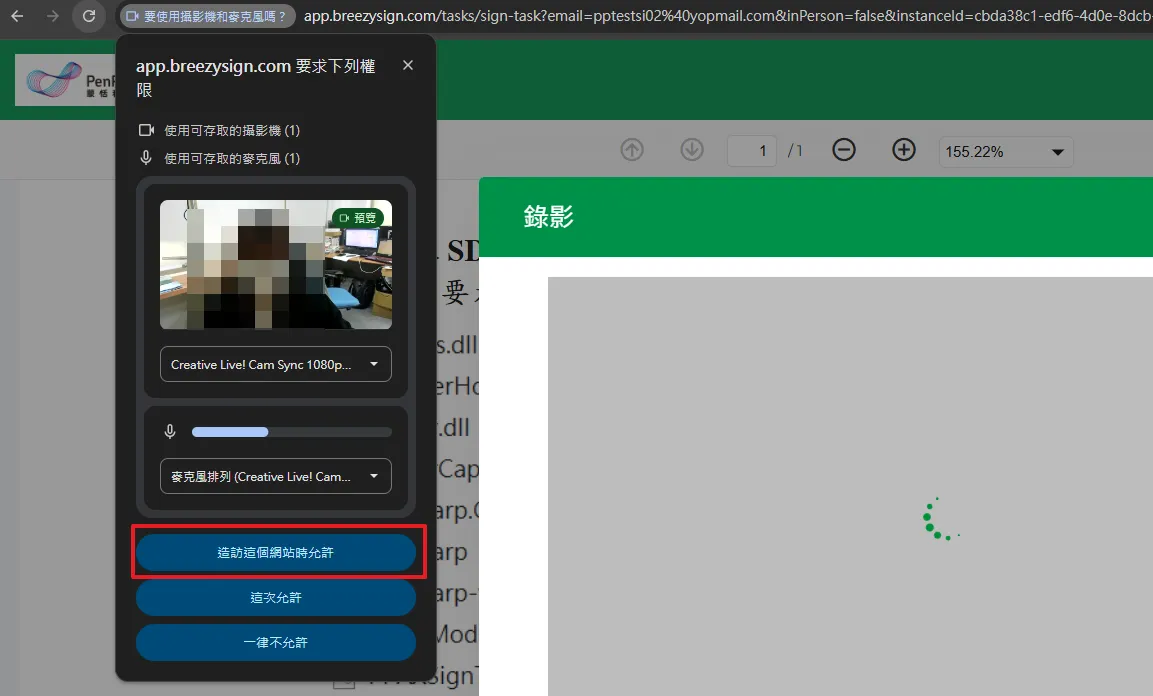
Task: Open the microphone array device dropdown
Action: click(275, 477)
